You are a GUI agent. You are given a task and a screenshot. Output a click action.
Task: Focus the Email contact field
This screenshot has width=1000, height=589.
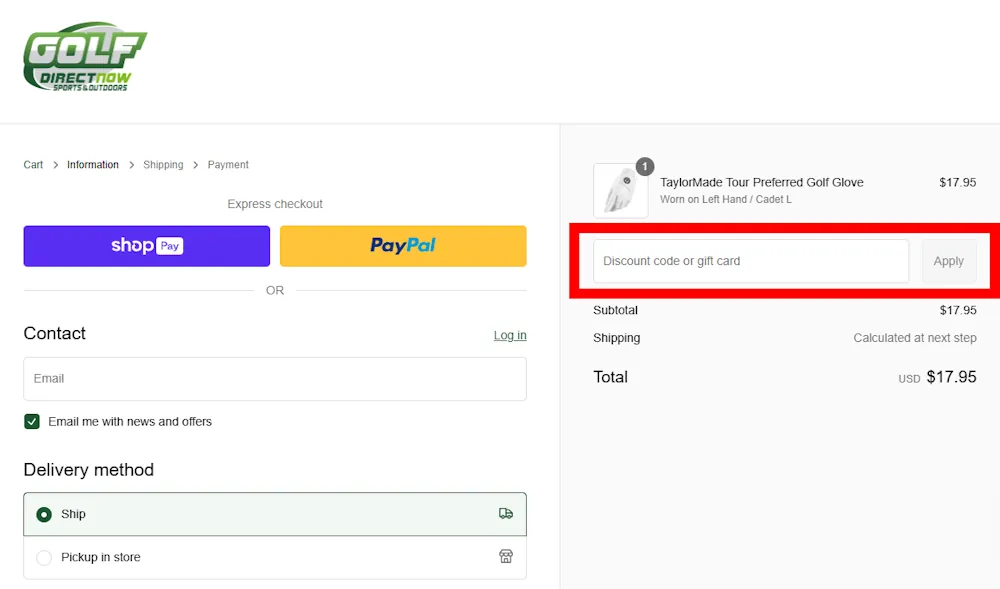(275, 379)
